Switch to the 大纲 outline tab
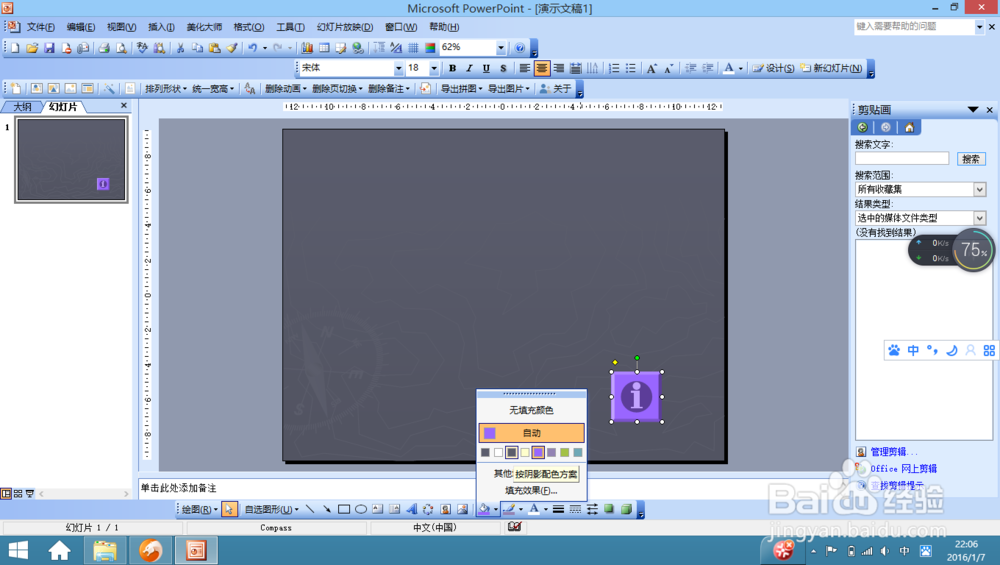This screenshot has height=565, width=1000. coord(22,106)
